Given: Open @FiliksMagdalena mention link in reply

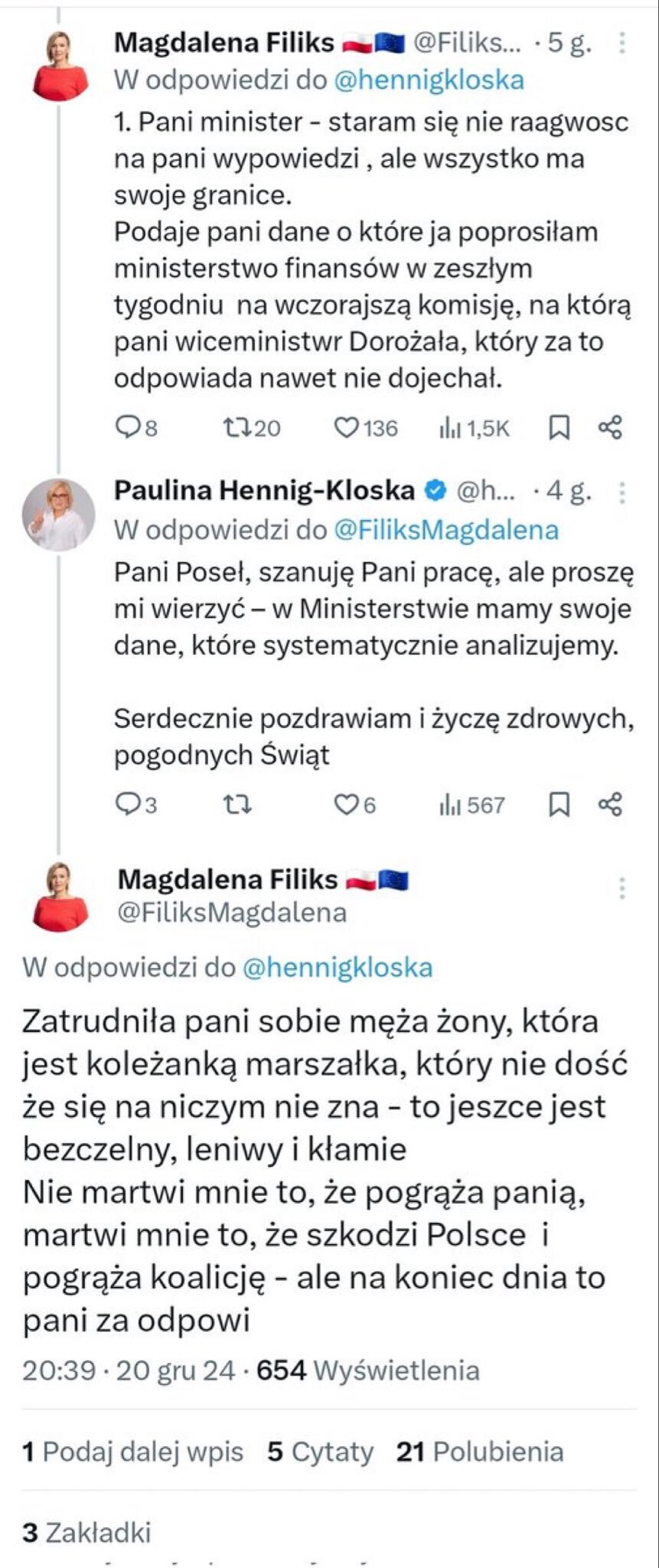Looking at the screenshot, I should click(446, 530).
